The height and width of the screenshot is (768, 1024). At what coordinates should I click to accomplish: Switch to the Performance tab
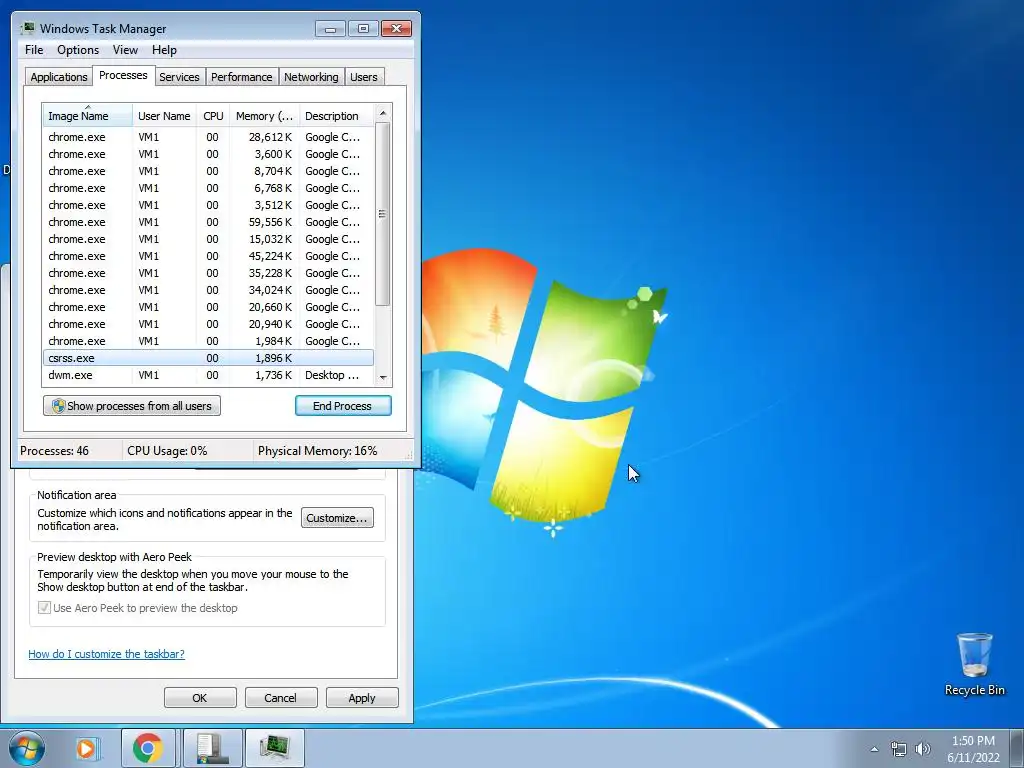tap(242, 76)
